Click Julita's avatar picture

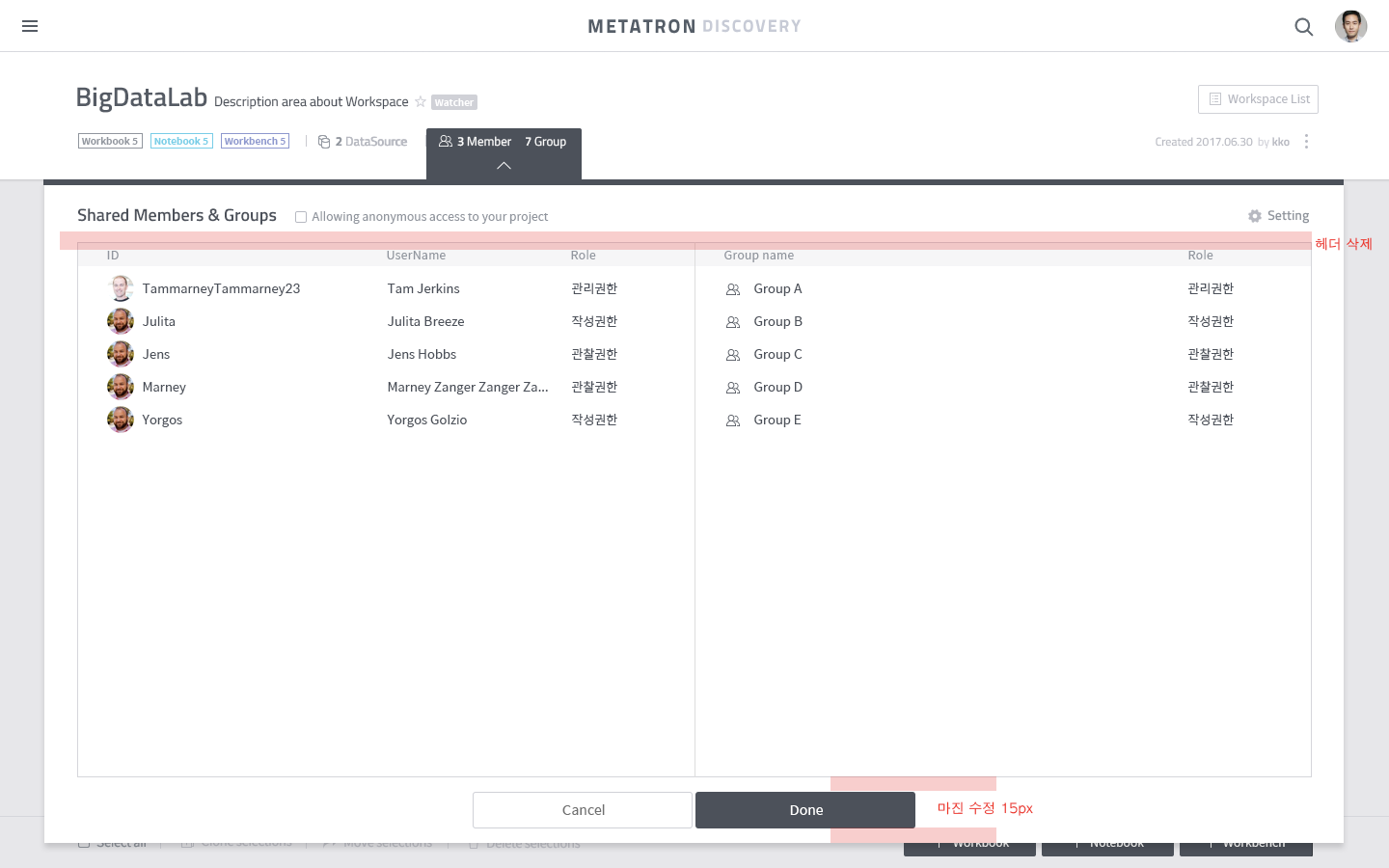pos(121,321)
